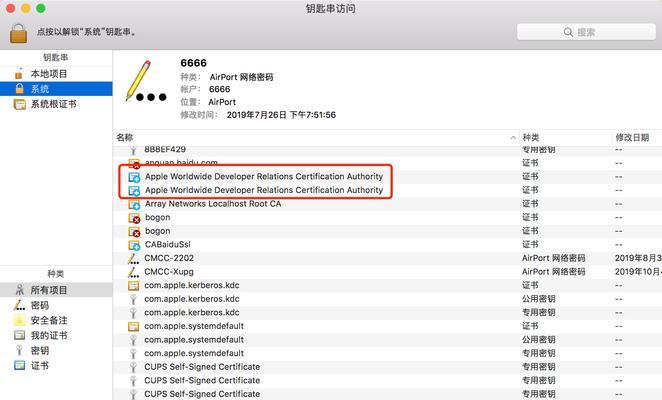Select the CMCC-Xupg network password entry
Screen dimensions: 662x400
[387, 272]
